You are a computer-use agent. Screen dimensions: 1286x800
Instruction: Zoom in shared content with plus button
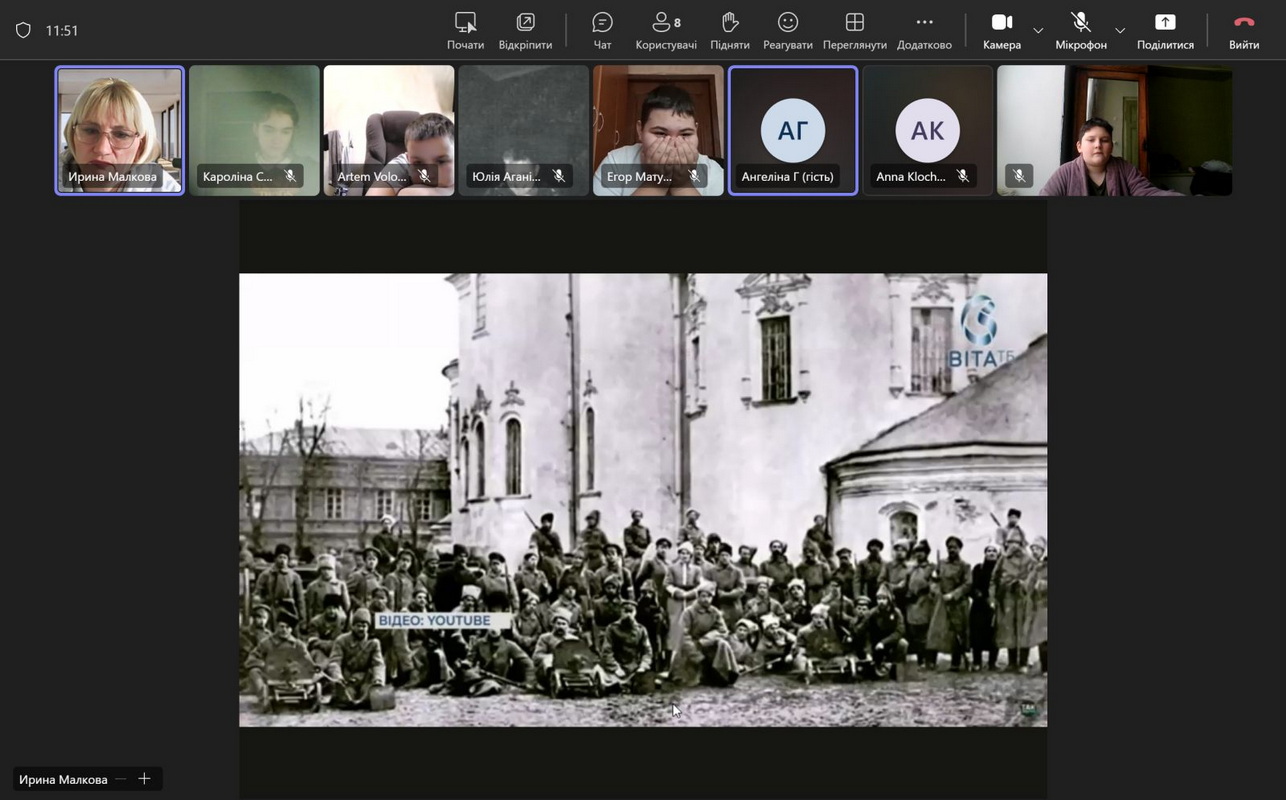tap(144, 779)
